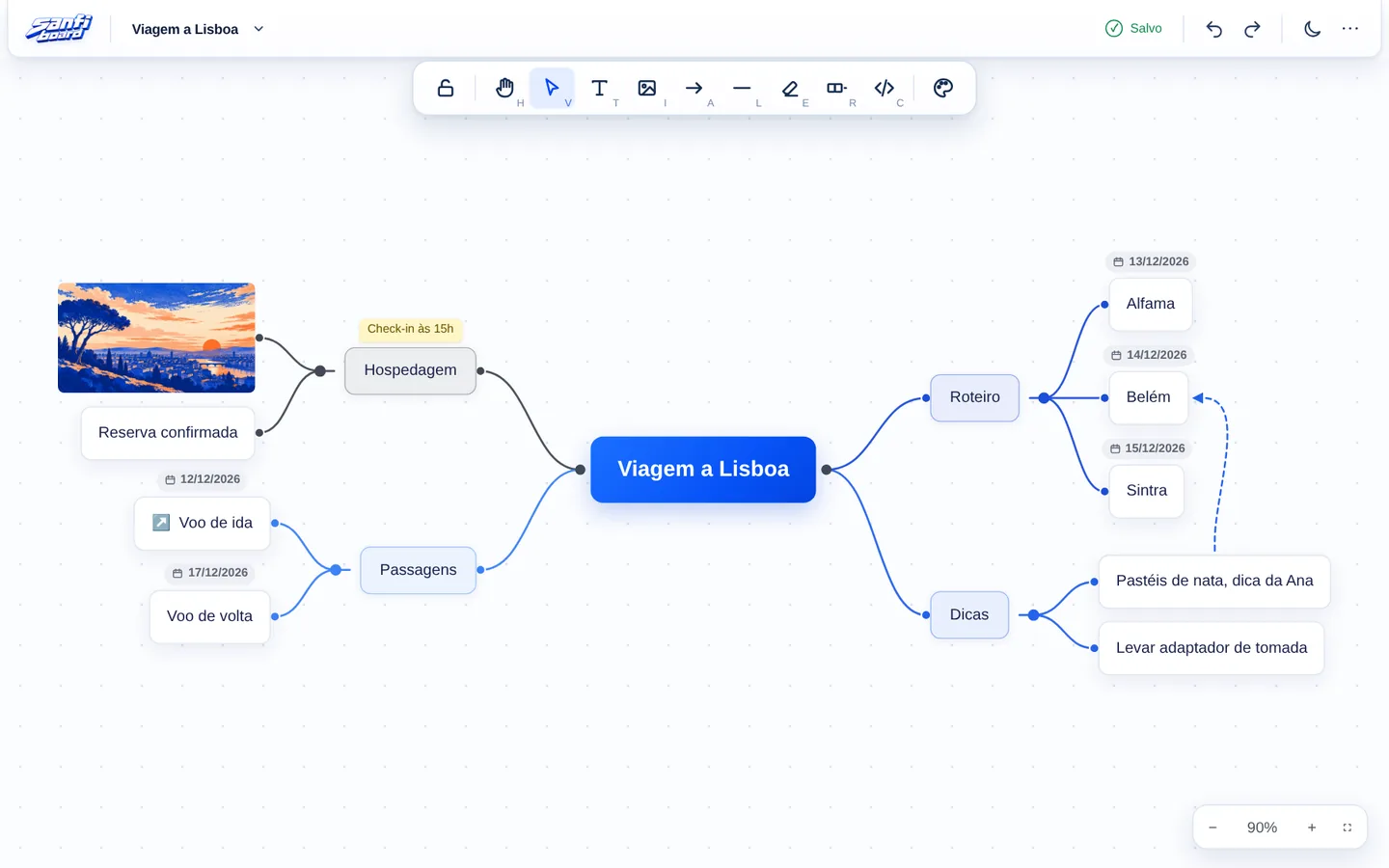Select the Passagens node
The width and height of the screenshot is (1389, 868).
[x=418, y=570]
